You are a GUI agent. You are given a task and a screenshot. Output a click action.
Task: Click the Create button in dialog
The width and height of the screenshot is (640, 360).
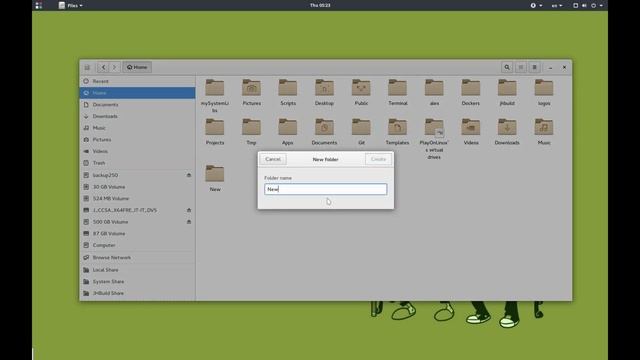point(378,159)
